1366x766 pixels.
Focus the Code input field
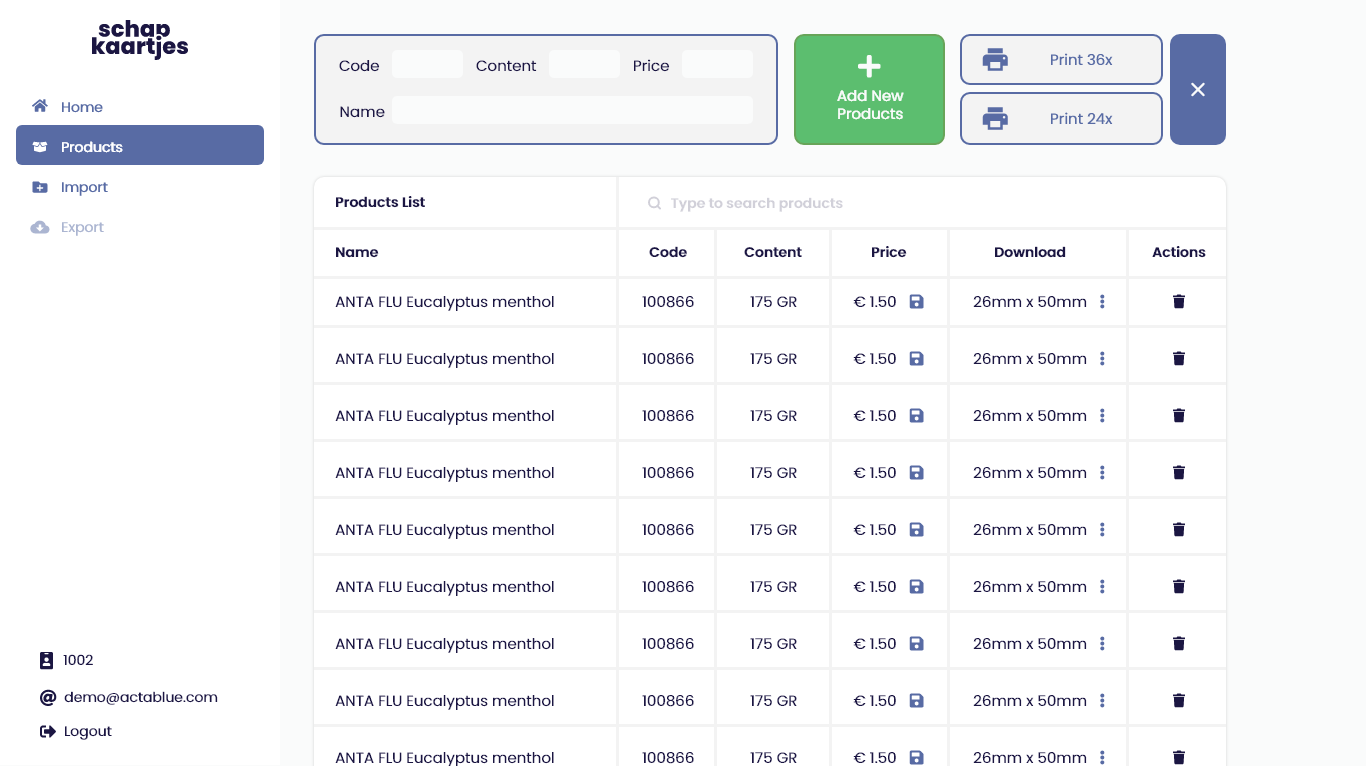[427, 65]
